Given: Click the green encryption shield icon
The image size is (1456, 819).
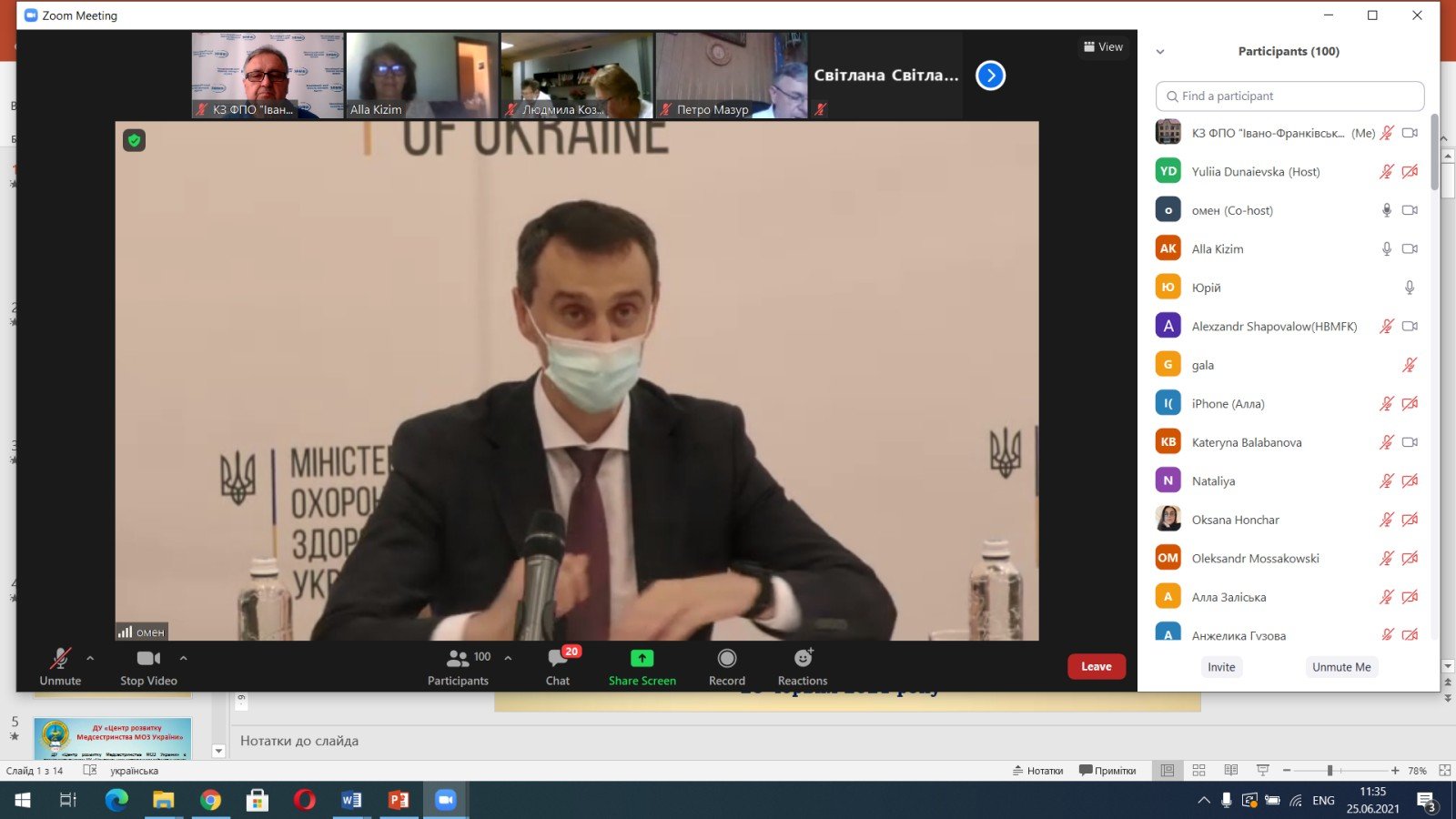Looking at the screenshot, I should point(135,140).
